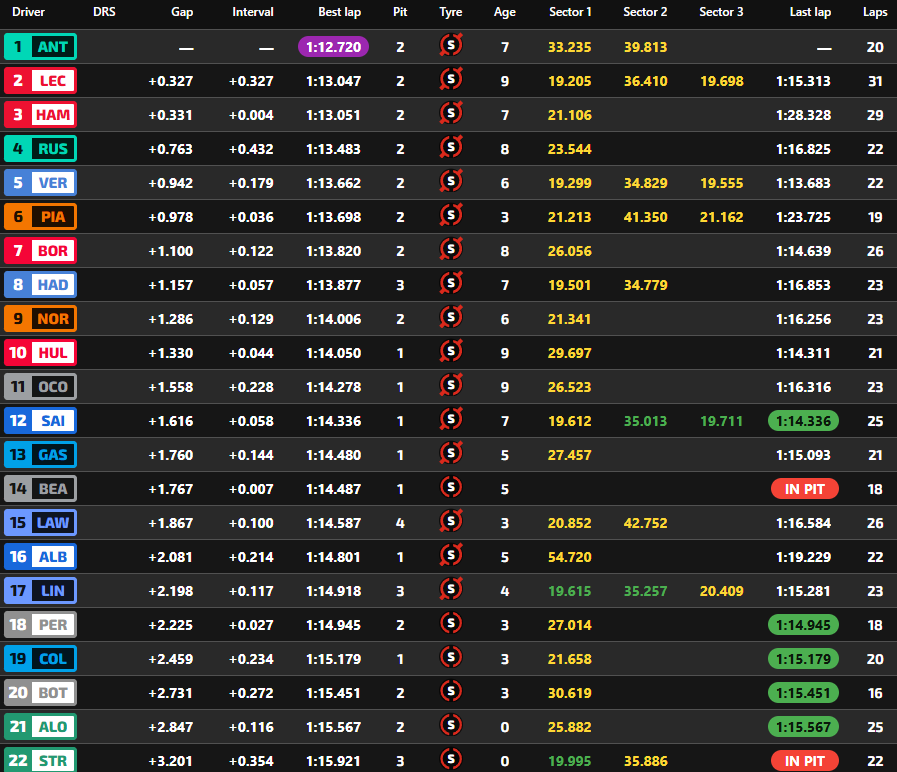Click the soft tyre icon in OCO's row
The image size is (897, 772).
(451, 385)
